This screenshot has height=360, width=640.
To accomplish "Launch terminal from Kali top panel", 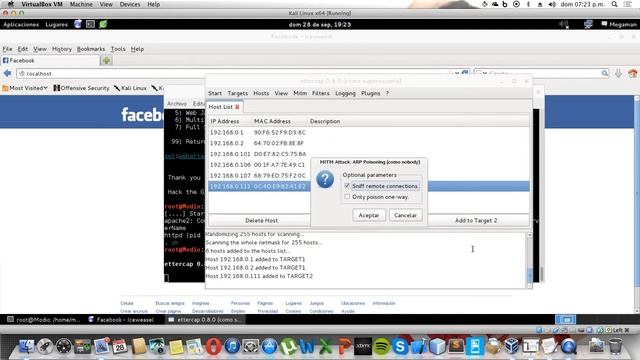I will tap(90, 24).
